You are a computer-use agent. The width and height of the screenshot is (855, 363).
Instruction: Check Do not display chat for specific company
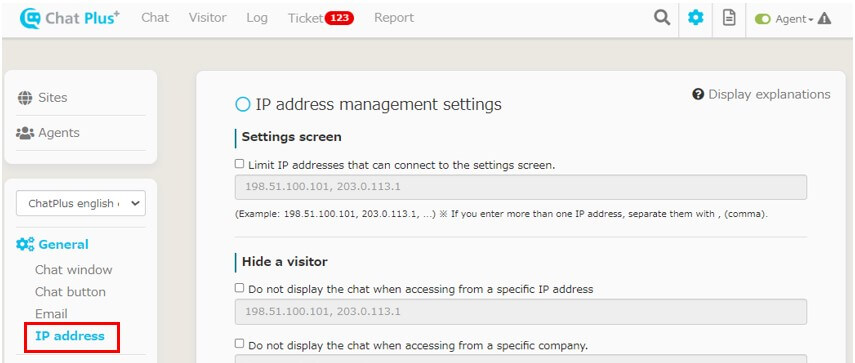click(239, 343)
